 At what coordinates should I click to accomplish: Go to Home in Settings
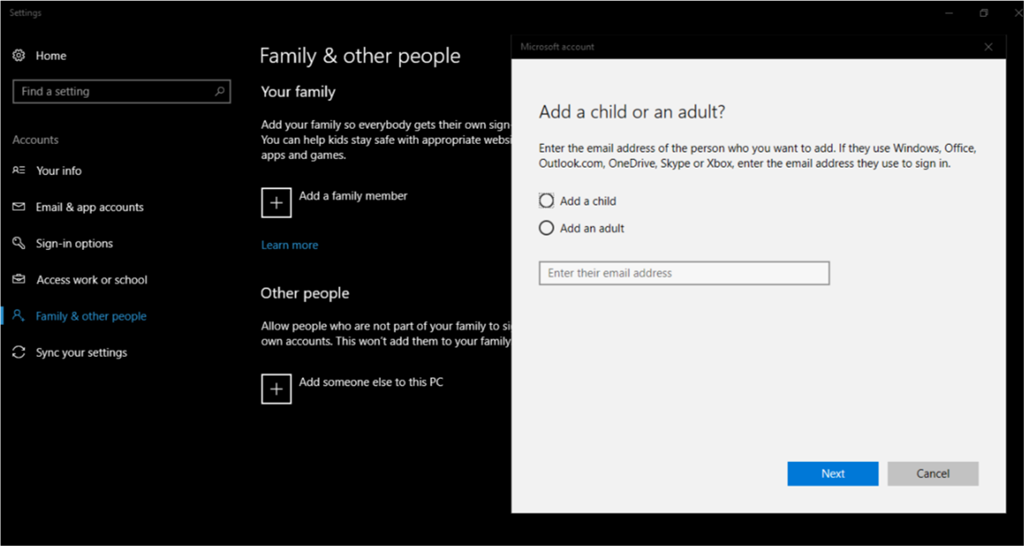click(51, 56)
